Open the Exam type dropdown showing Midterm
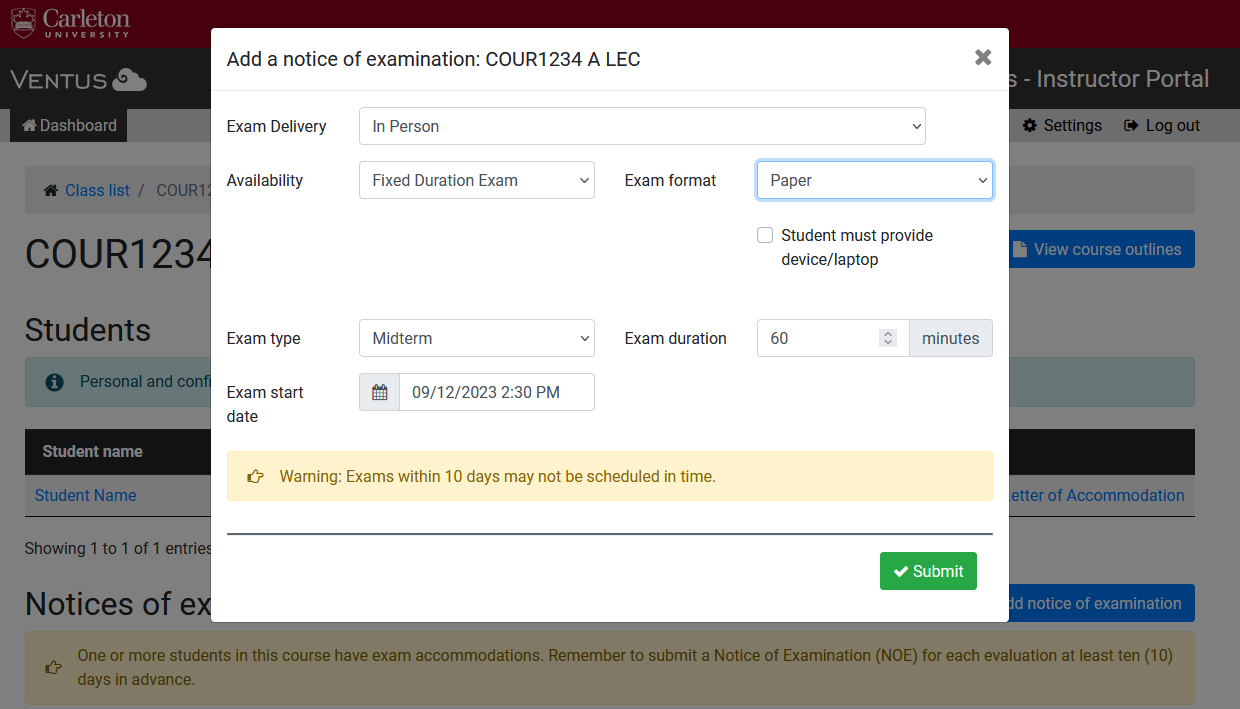Image resolution: width=1240 pixels, height=709 pixels. [476, 338]
